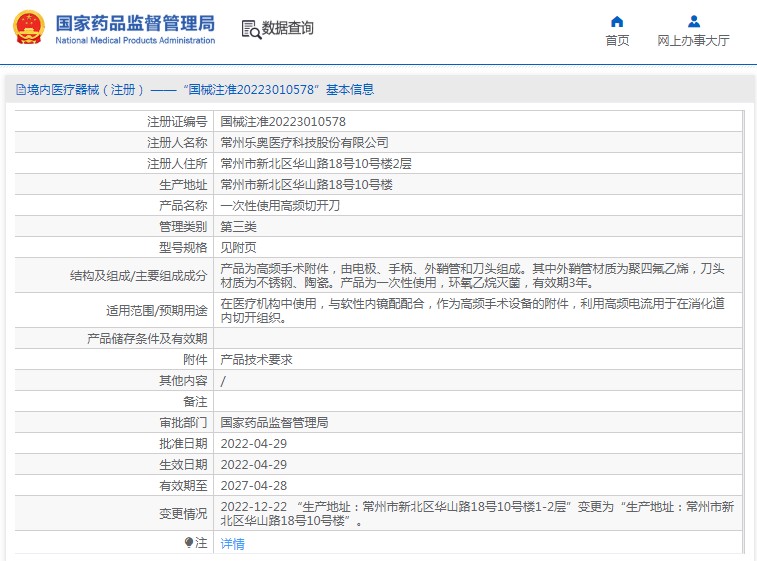Open the 详情 link
This screenshot has width=757, height=561.
point(233,544)
